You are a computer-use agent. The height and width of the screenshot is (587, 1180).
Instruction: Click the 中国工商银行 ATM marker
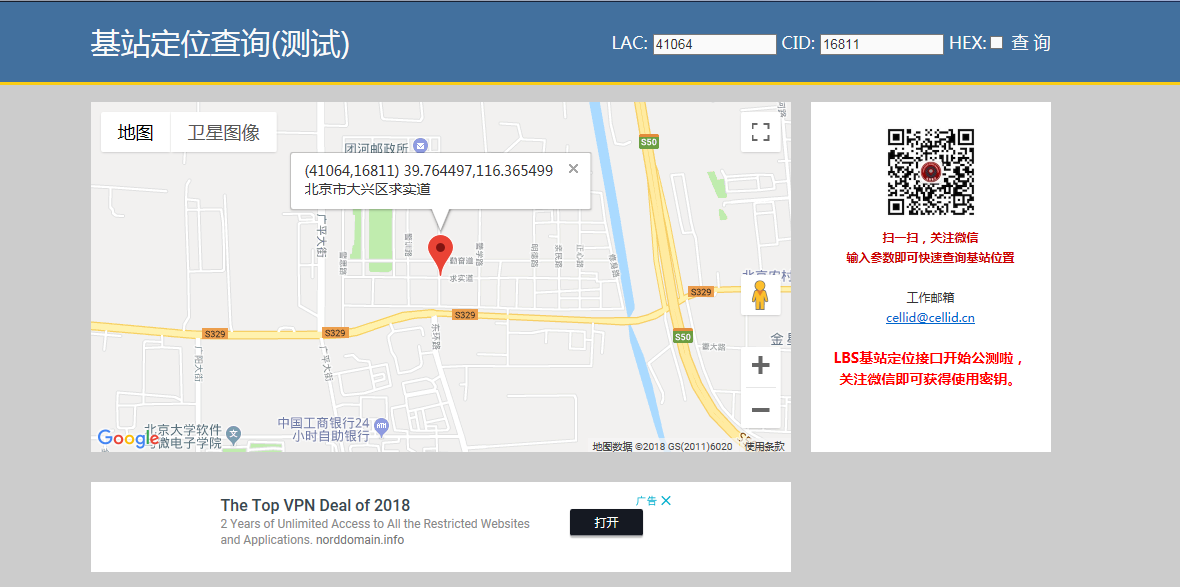[x=381, y=427]
